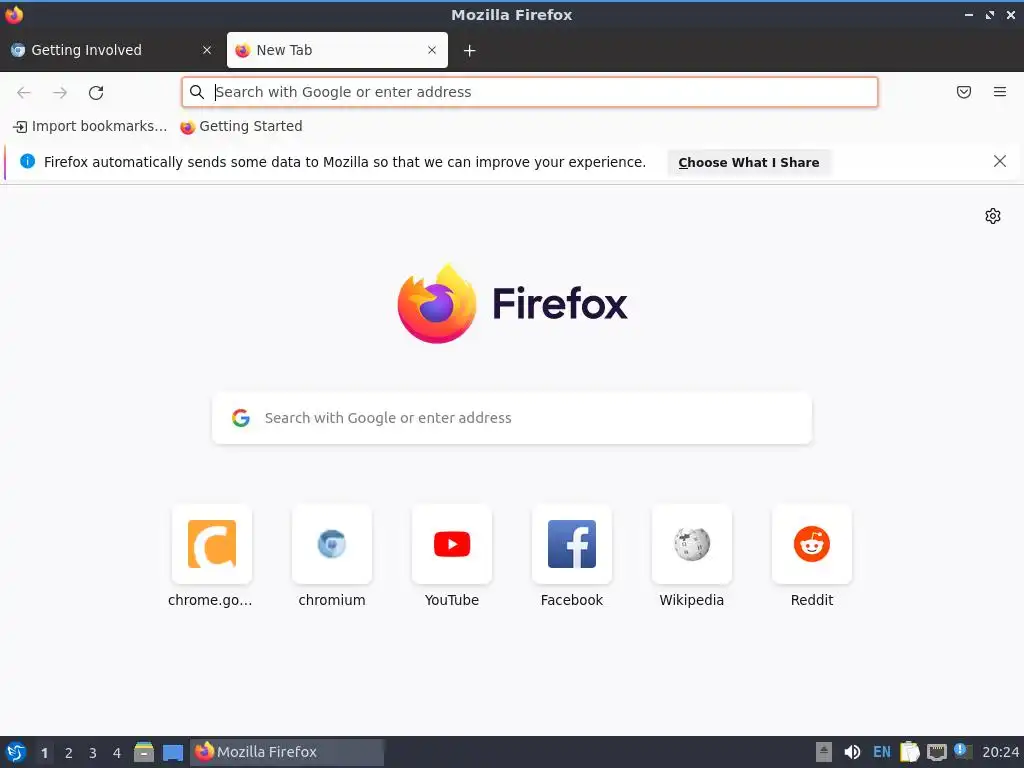Click the Choose What I Share button
1024x768 pixels.
point(748,163)
